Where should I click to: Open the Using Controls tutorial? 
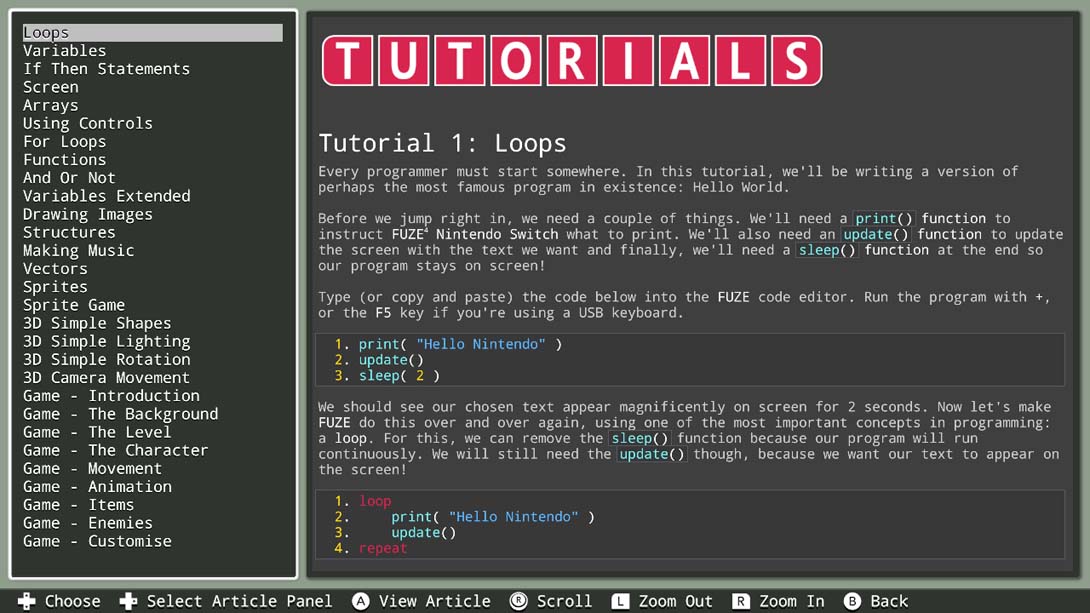click(x=88, y=123)
